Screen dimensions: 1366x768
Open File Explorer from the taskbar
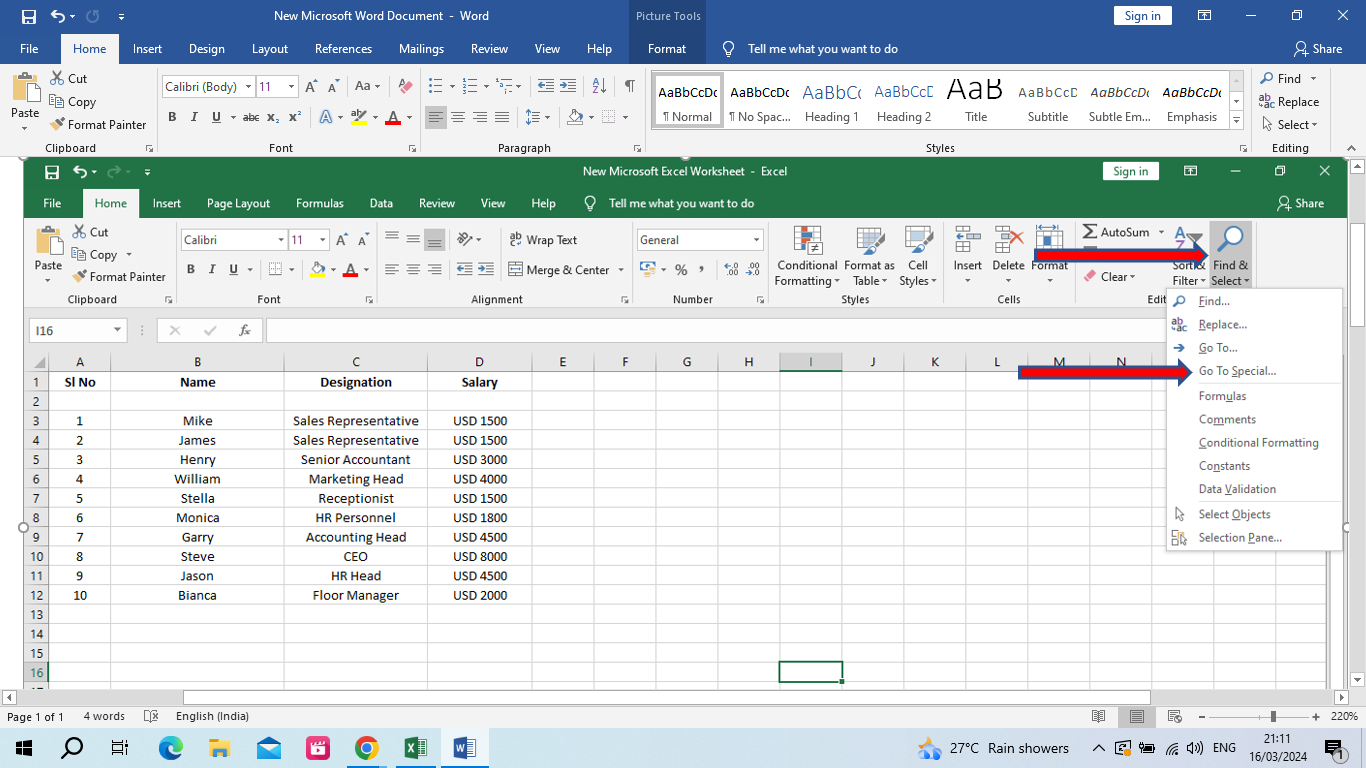tap(220, 748)
